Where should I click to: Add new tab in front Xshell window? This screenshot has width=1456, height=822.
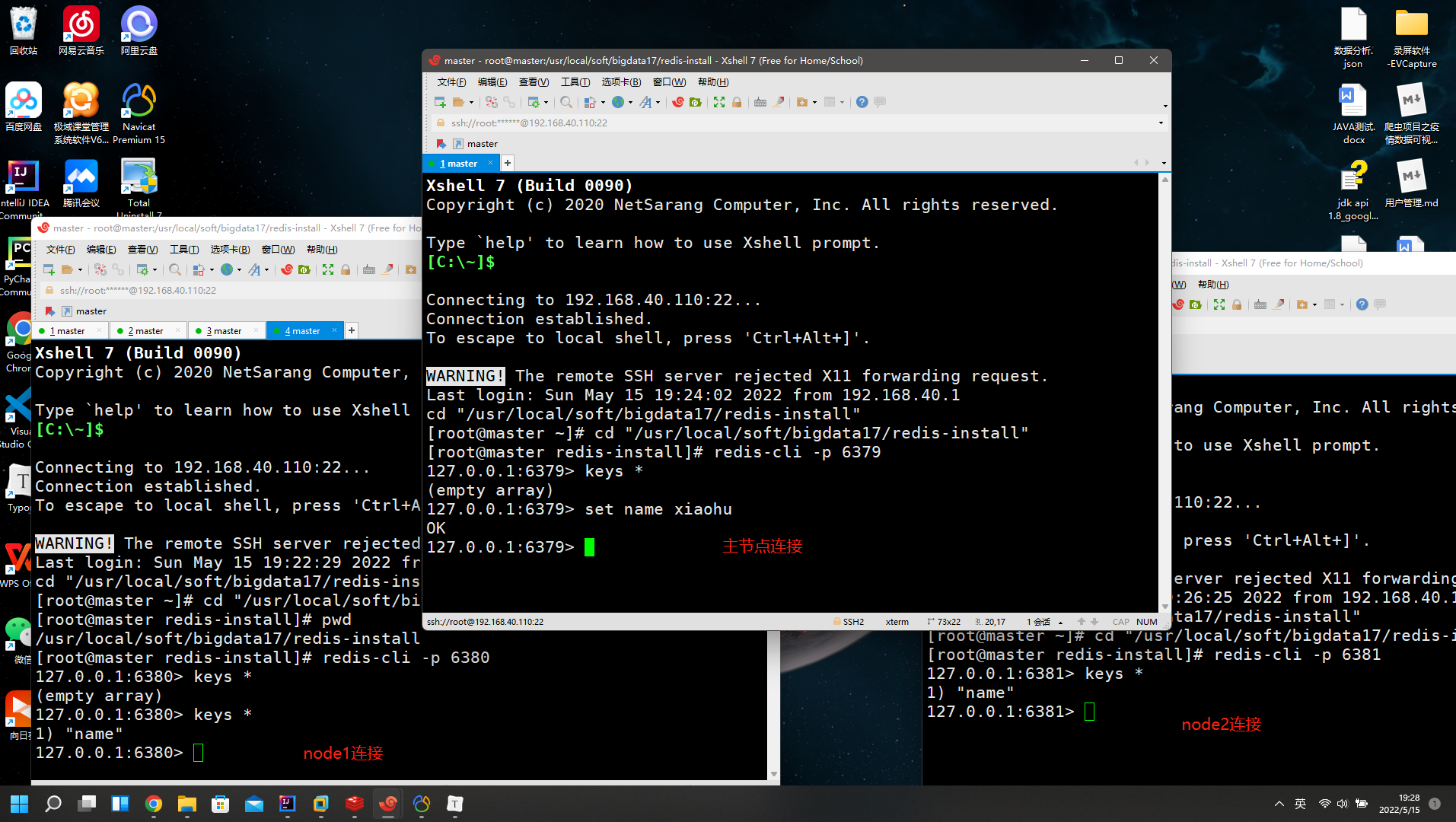click(x=508, y=163)
